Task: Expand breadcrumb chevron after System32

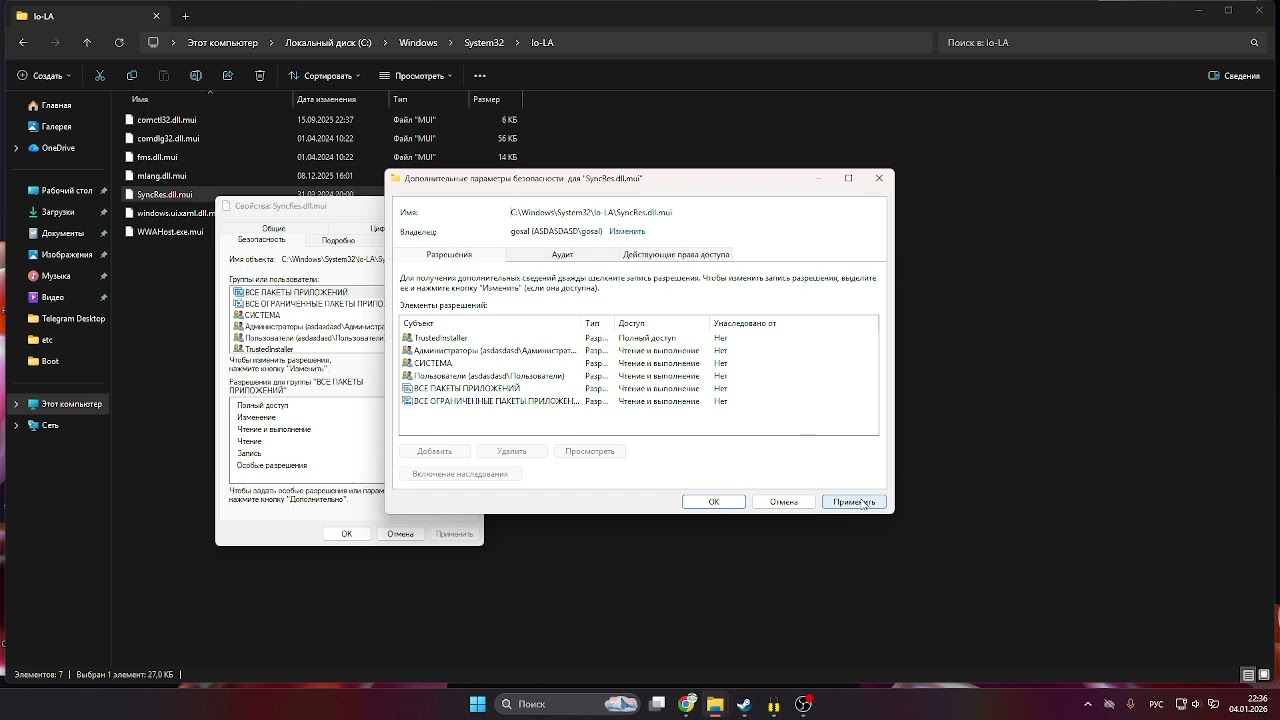Action: (x=517, y=43)
